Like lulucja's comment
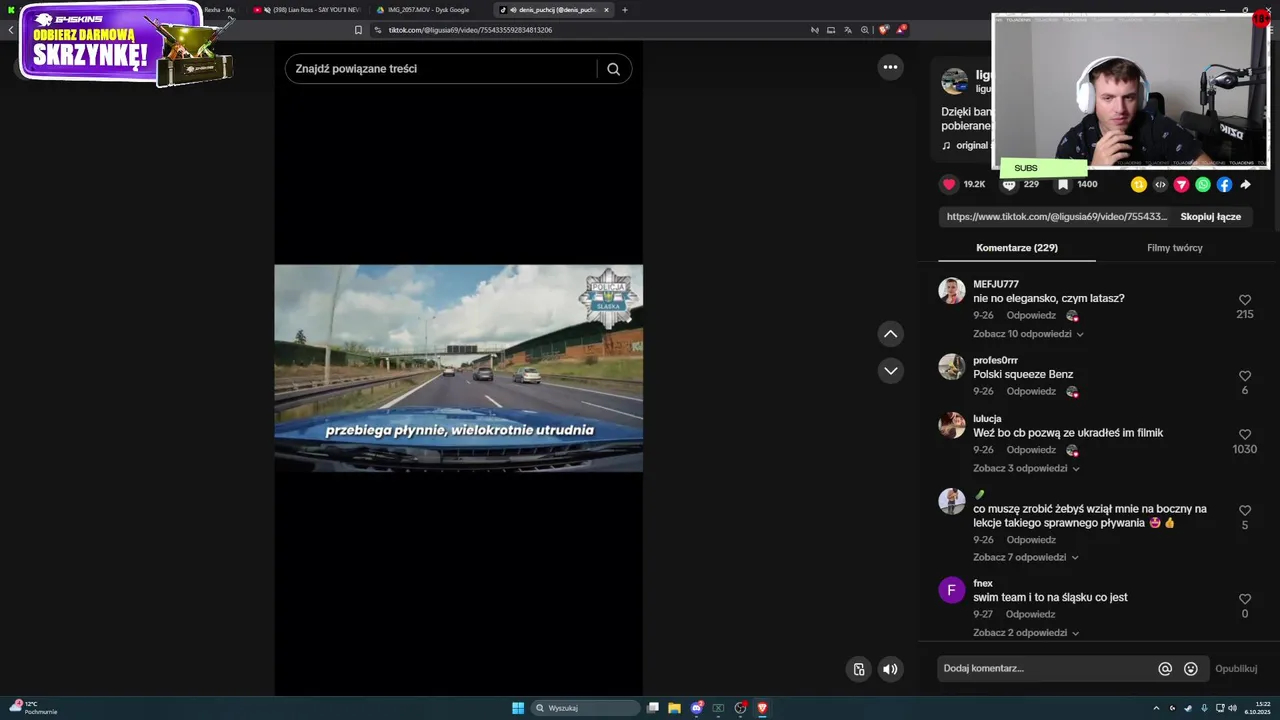 [x=1245, y=435]
